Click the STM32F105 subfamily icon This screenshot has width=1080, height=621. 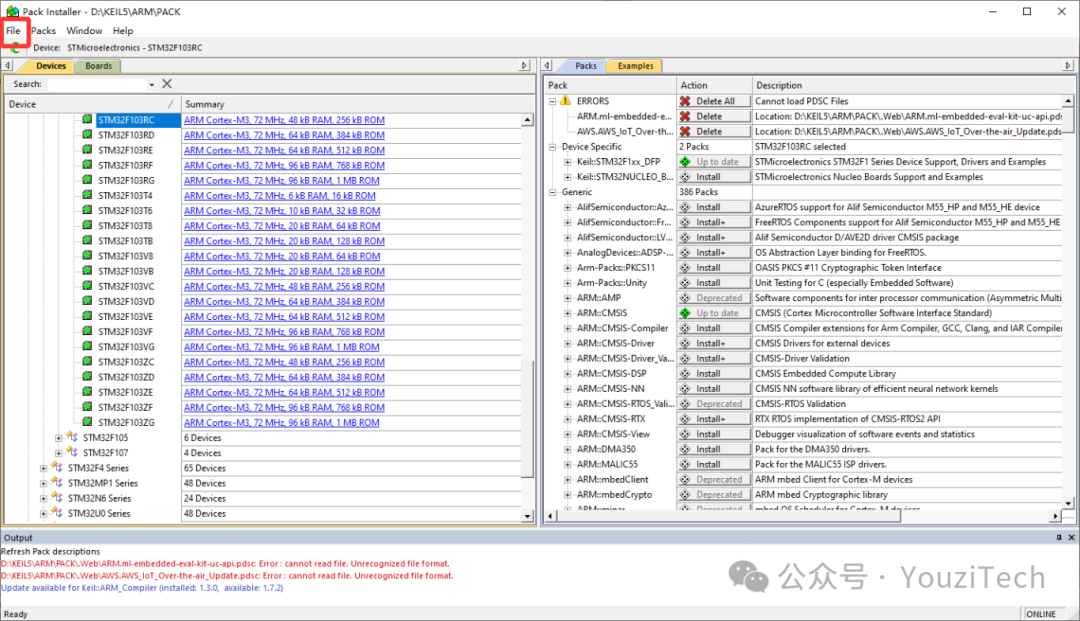[72, 437]
